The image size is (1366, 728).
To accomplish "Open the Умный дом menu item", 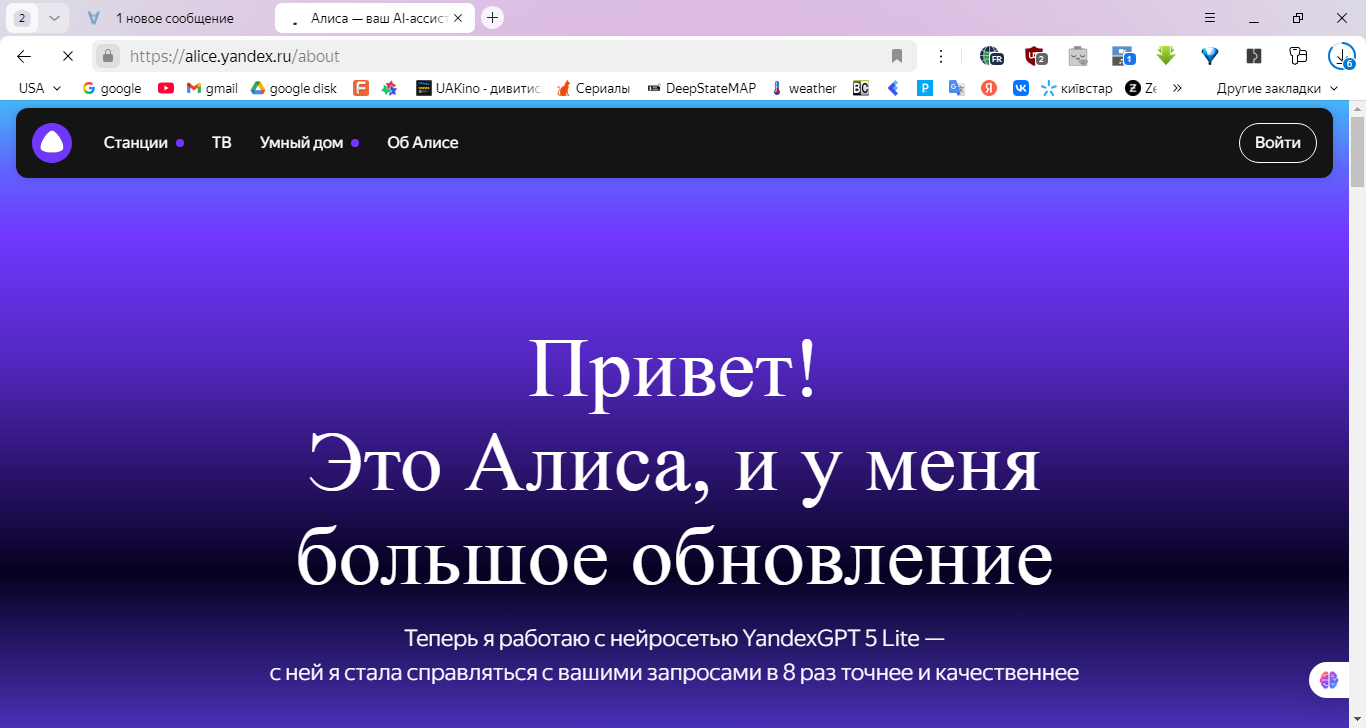I will coord(309,143).
